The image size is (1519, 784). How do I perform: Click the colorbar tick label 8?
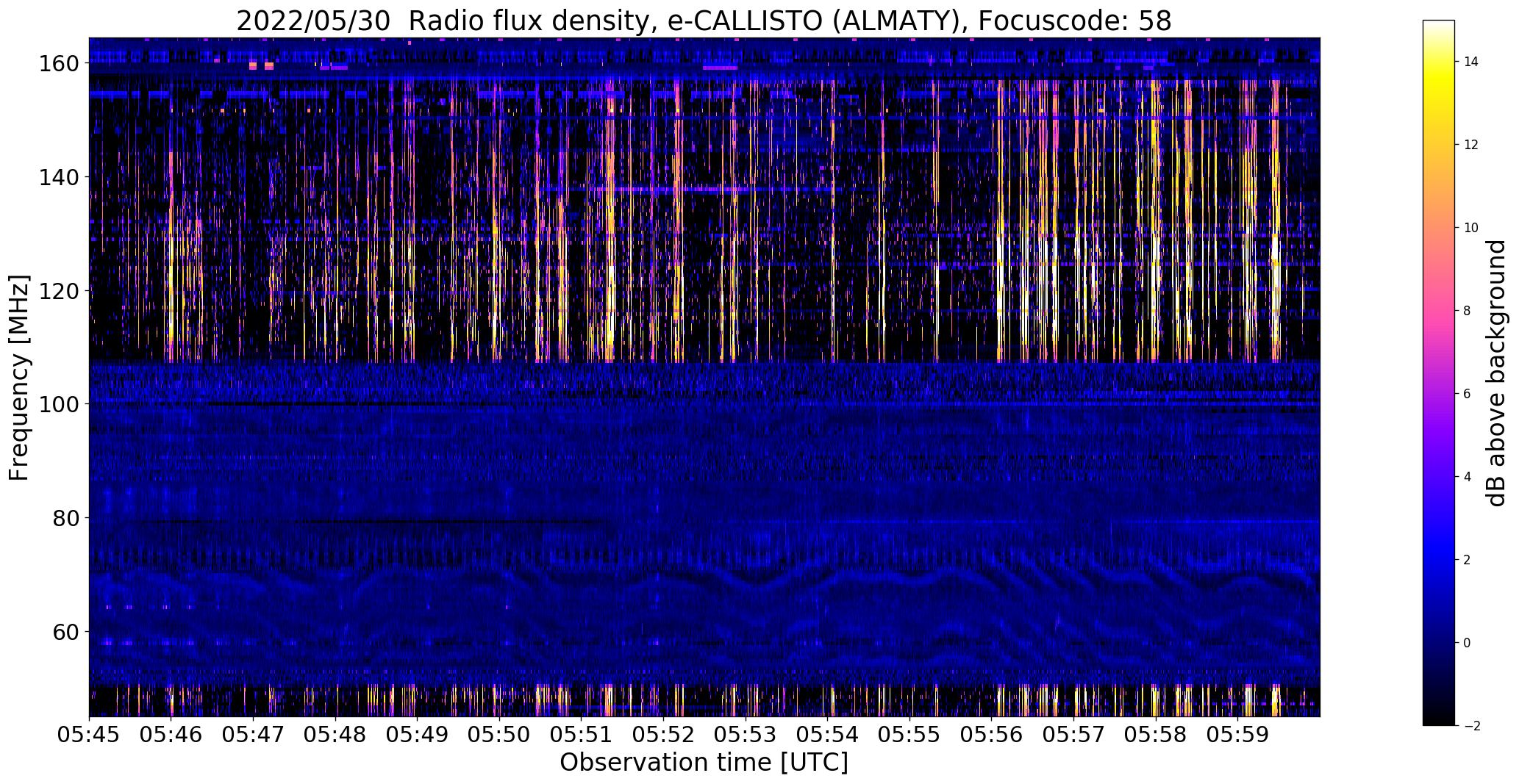[1468, 311]
